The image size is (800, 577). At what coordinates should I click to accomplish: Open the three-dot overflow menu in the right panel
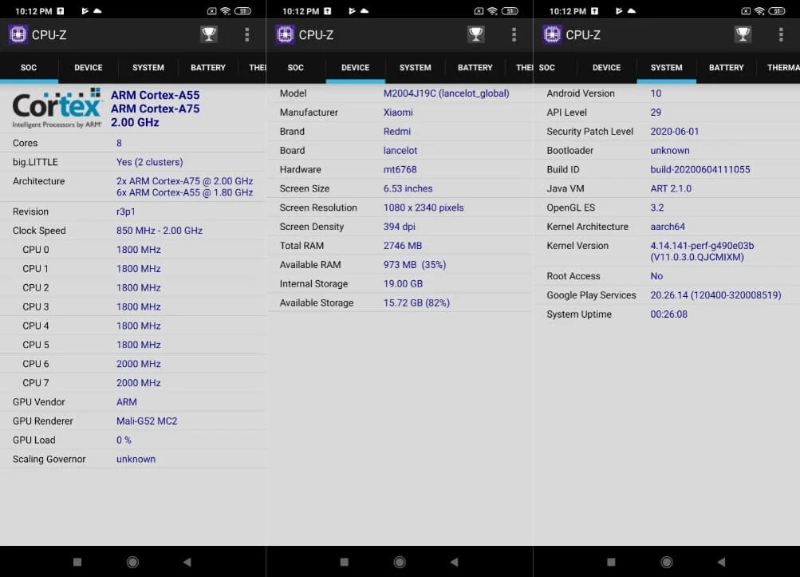781,35
